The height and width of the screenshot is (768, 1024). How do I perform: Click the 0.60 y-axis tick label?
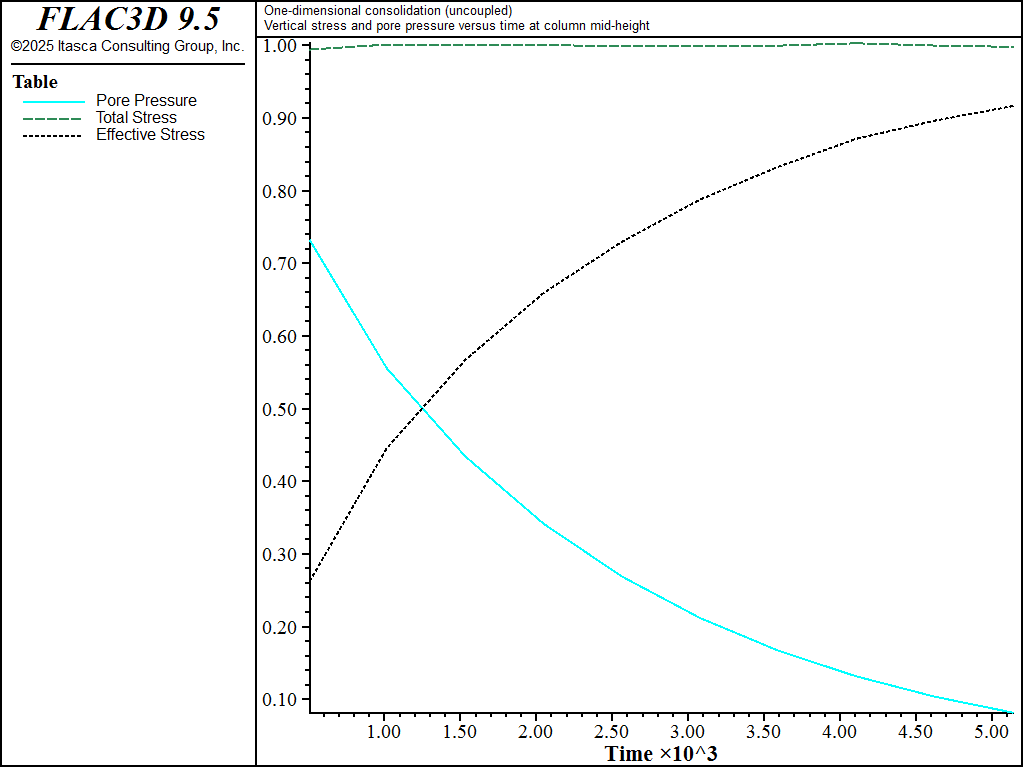(x=280, y=336)
